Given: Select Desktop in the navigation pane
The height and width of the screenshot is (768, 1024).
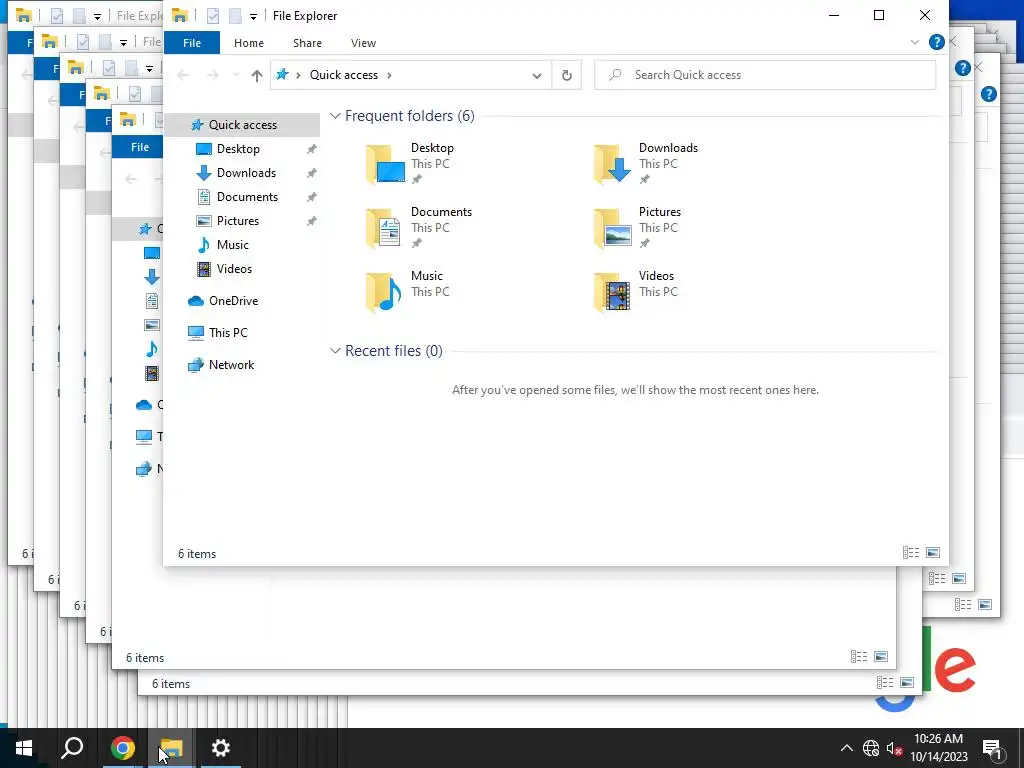Looking at the screenshot, I should click(x=238, y=149).
